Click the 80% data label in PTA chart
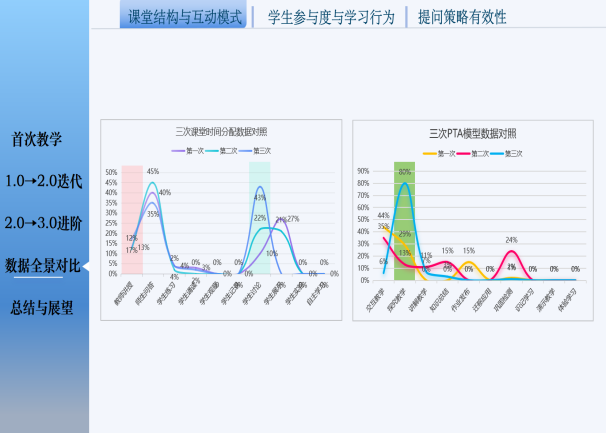The image size is (606, 433). click(x=405, y=172)
